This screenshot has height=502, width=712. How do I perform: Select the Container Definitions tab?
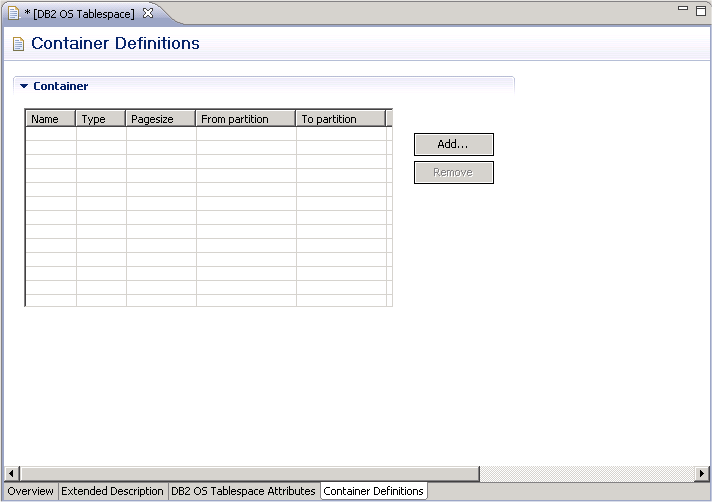tap(373, 491)
